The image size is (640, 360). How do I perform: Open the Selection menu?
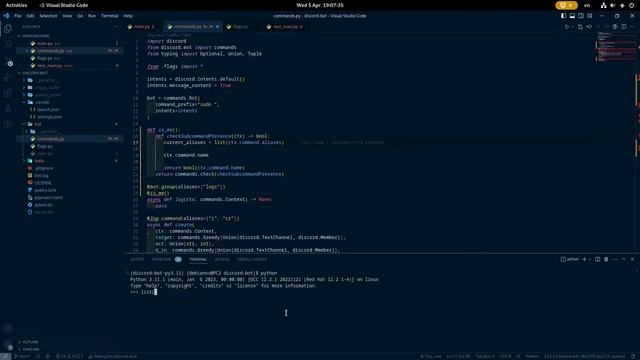48,16
